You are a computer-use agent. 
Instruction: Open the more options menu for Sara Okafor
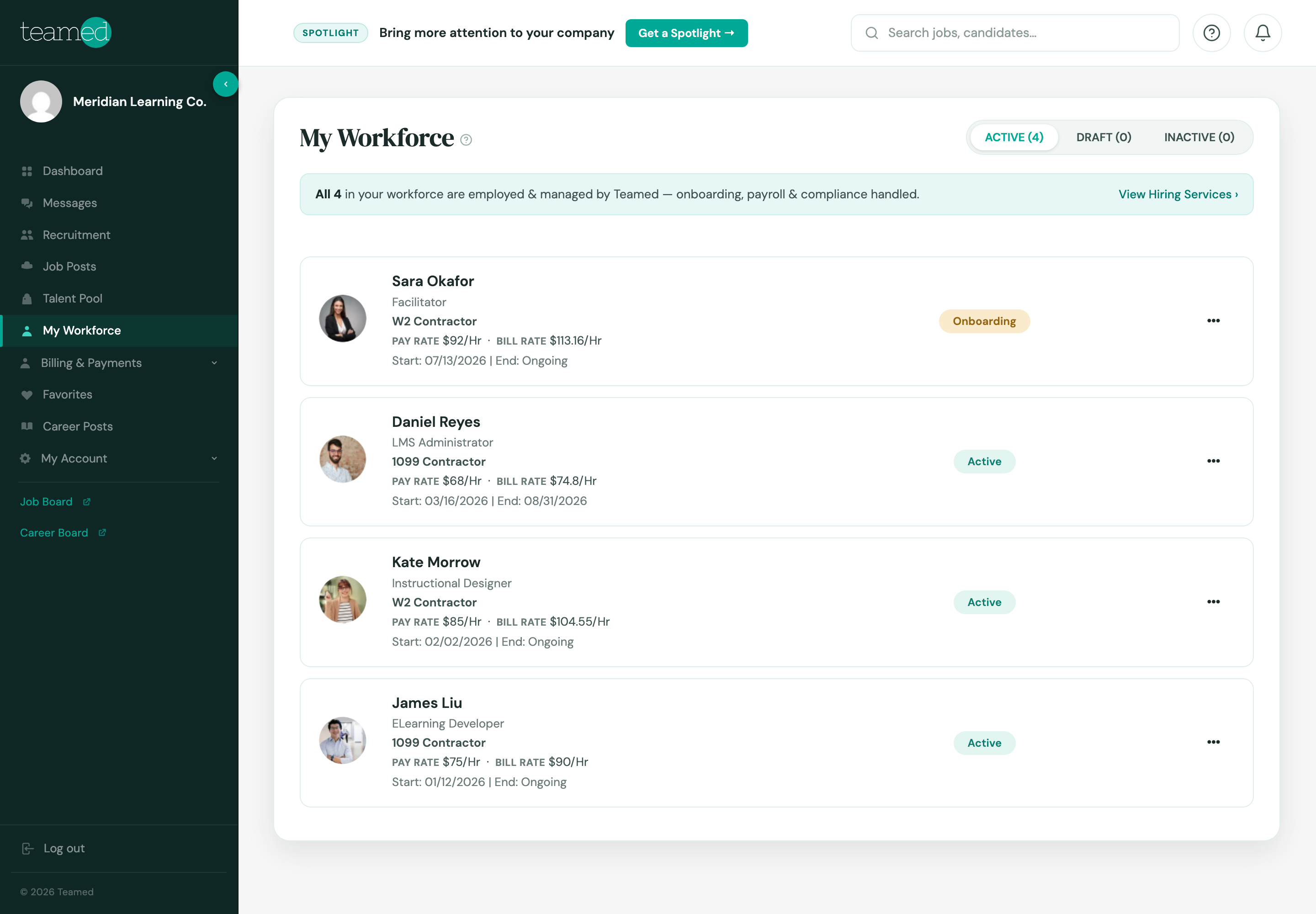coord(1213,321)
